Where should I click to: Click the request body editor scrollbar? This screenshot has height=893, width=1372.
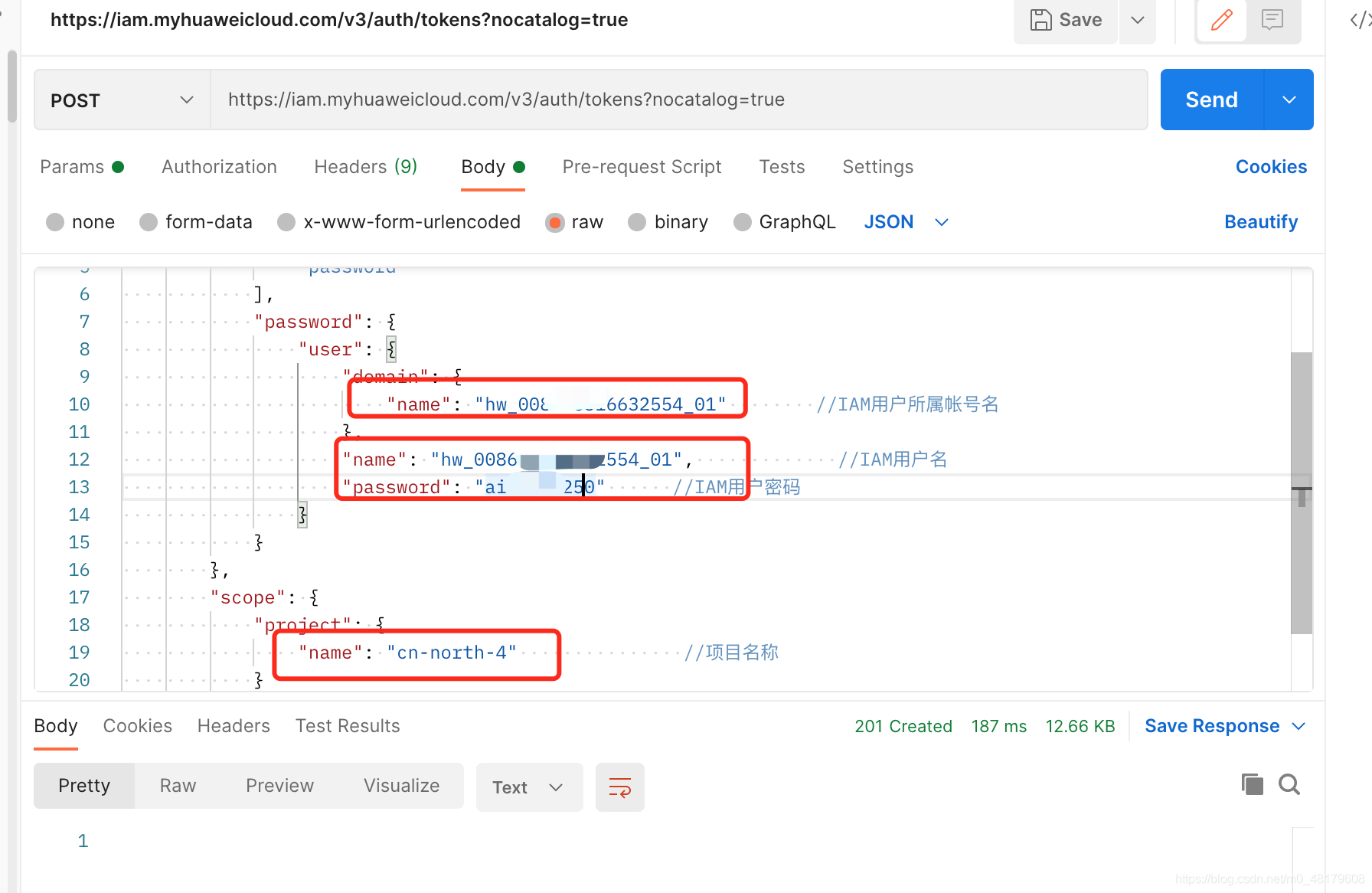(x=1302, y=492)
